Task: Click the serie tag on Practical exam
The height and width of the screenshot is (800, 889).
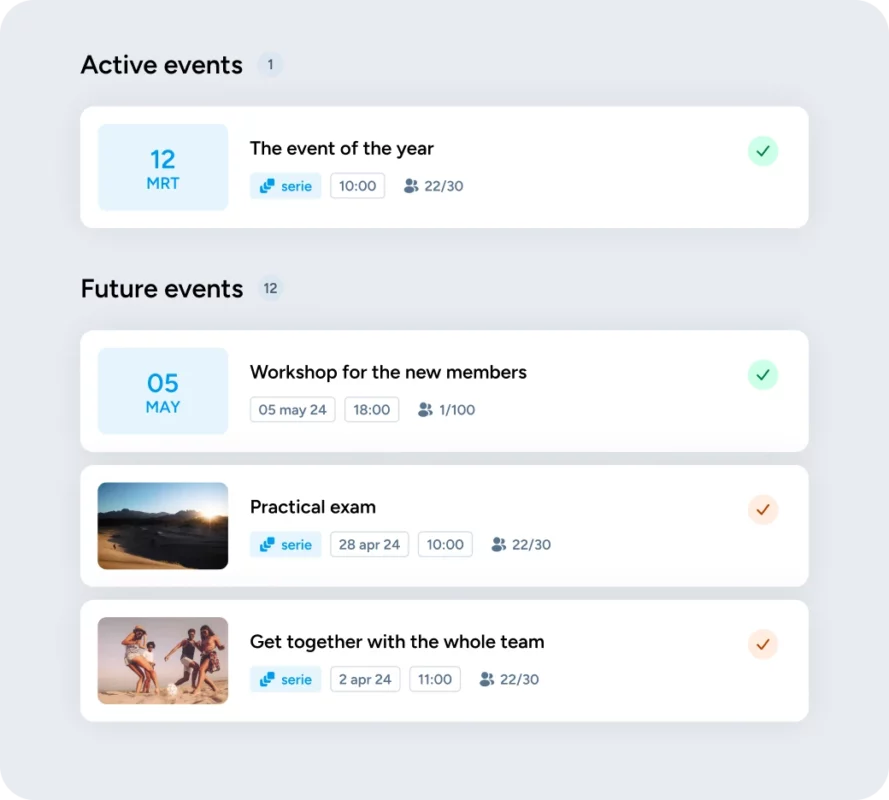Action: 286,545
